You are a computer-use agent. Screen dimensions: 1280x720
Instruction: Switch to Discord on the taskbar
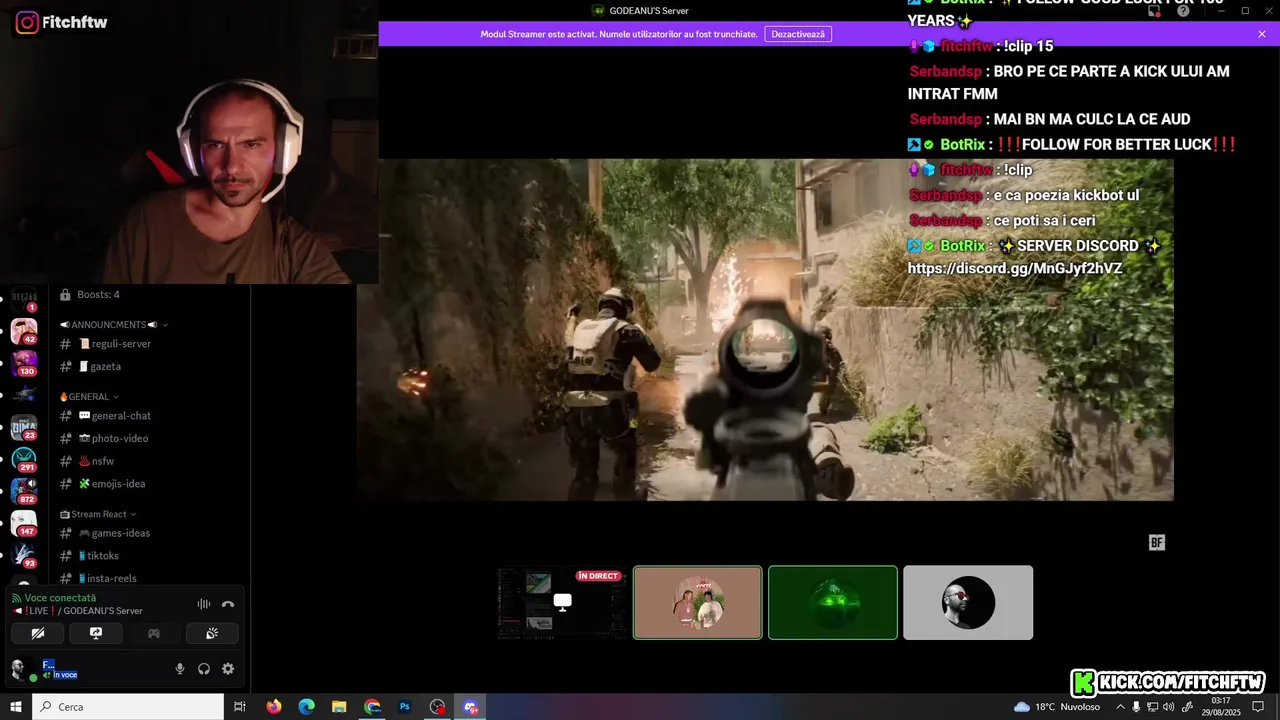click(471, 707)
